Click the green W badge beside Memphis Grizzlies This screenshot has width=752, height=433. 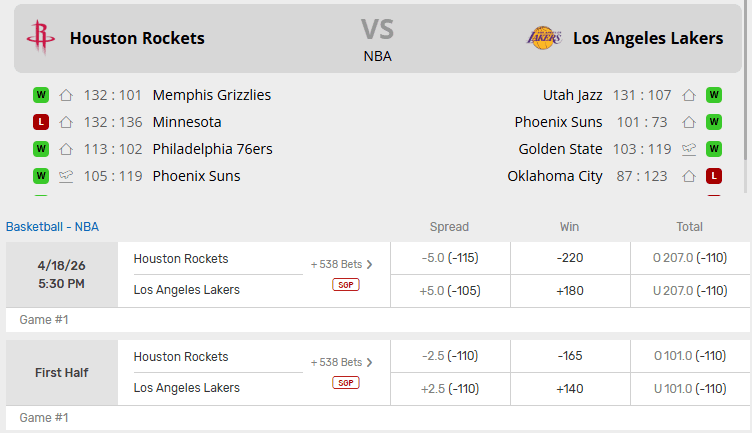point(41,96)
